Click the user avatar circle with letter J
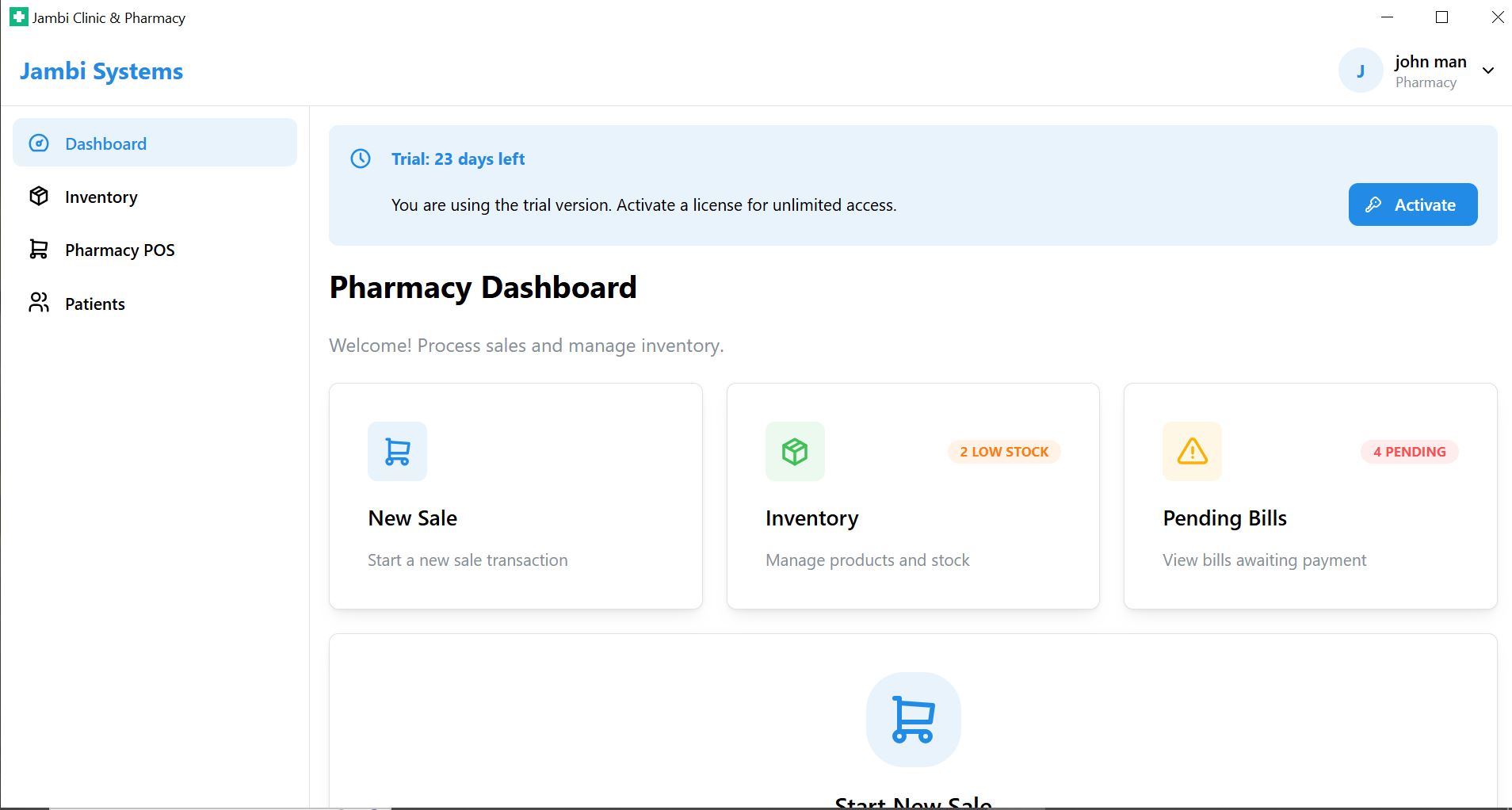The width and height of the screenshot is (1512, 810). pyautogui.click(x=1361, y=71)
